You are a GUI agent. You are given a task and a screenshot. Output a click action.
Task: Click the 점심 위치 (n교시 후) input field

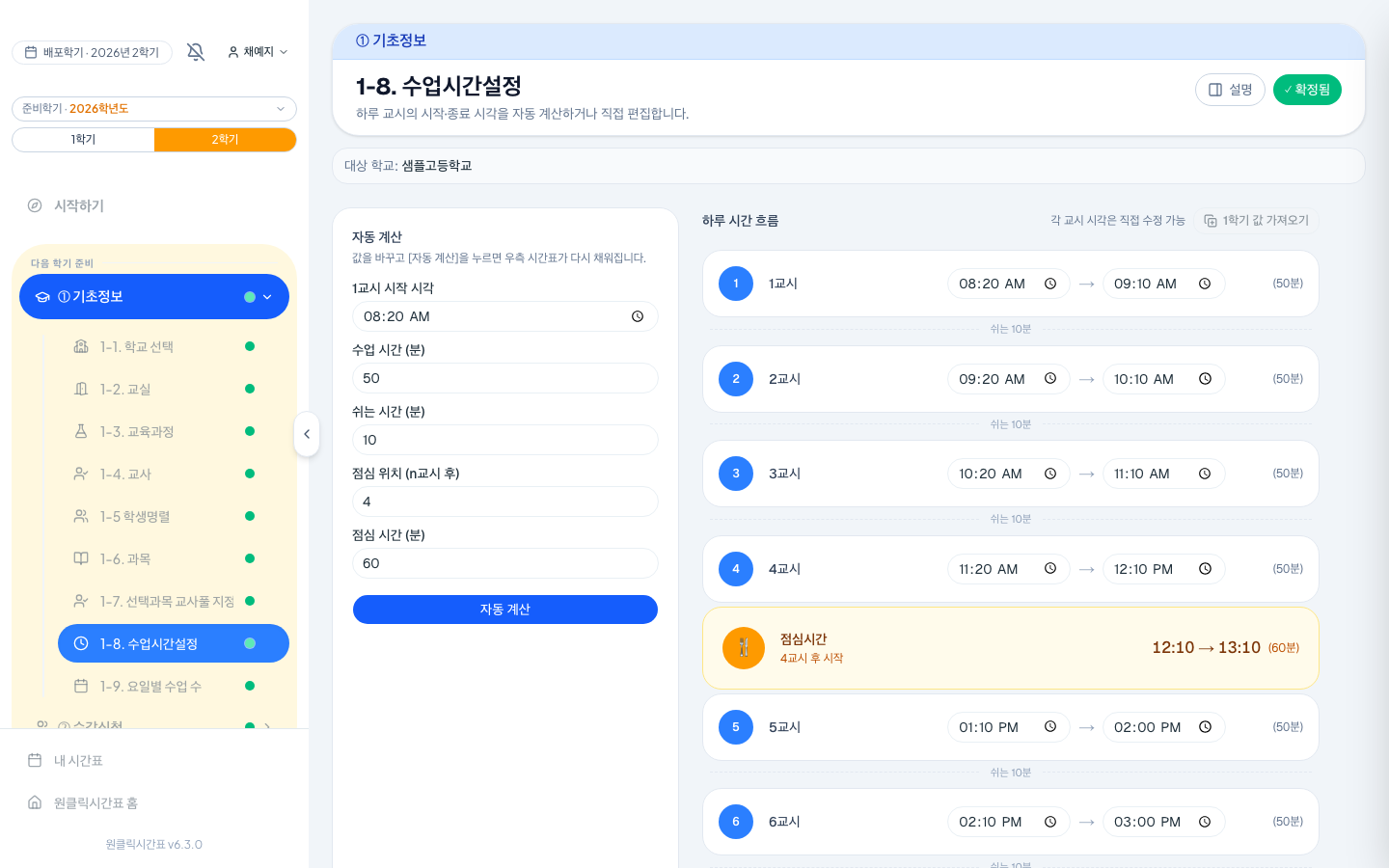505,502
